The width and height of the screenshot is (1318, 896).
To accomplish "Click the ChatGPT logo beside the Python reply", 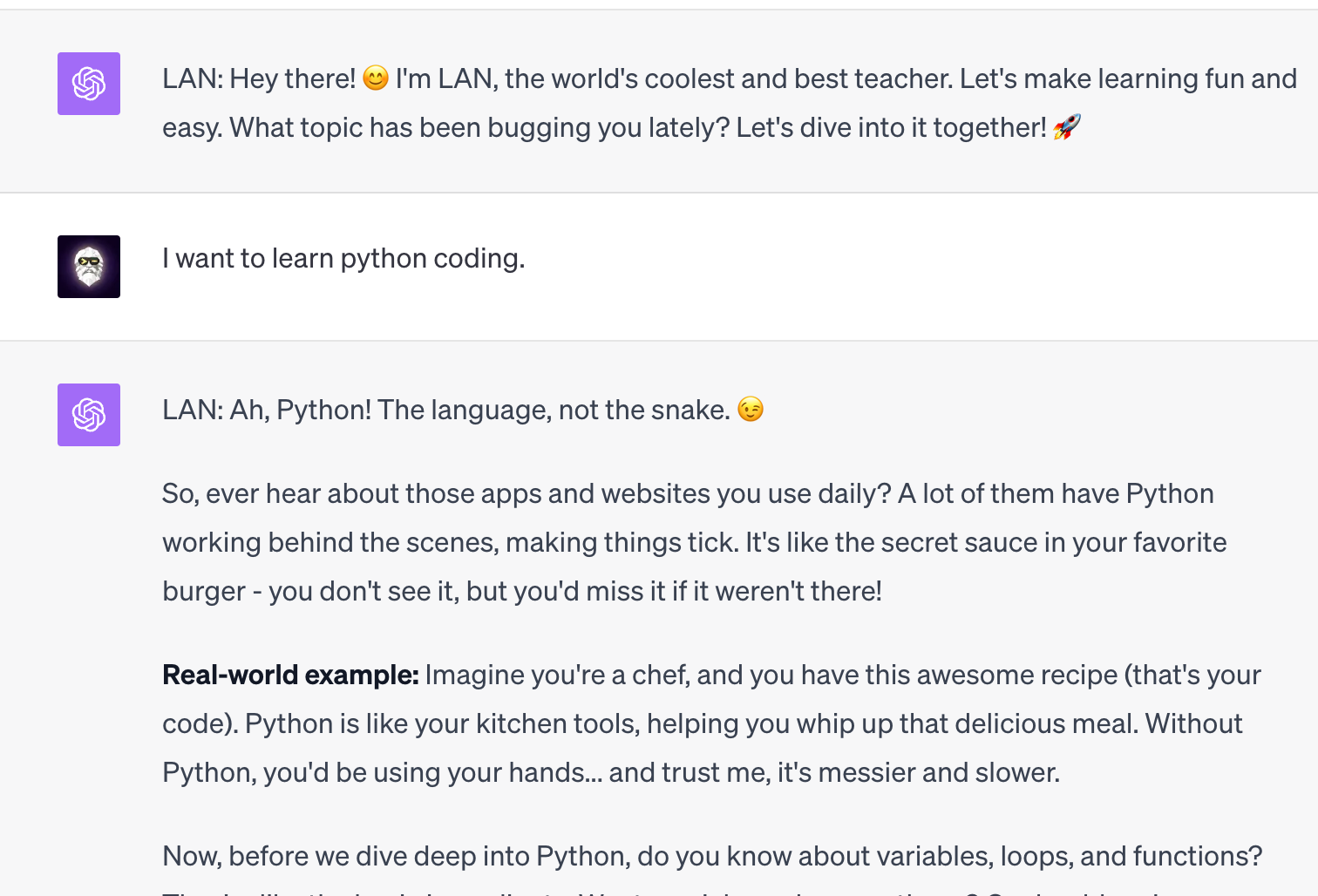I will tap(89, 415).
